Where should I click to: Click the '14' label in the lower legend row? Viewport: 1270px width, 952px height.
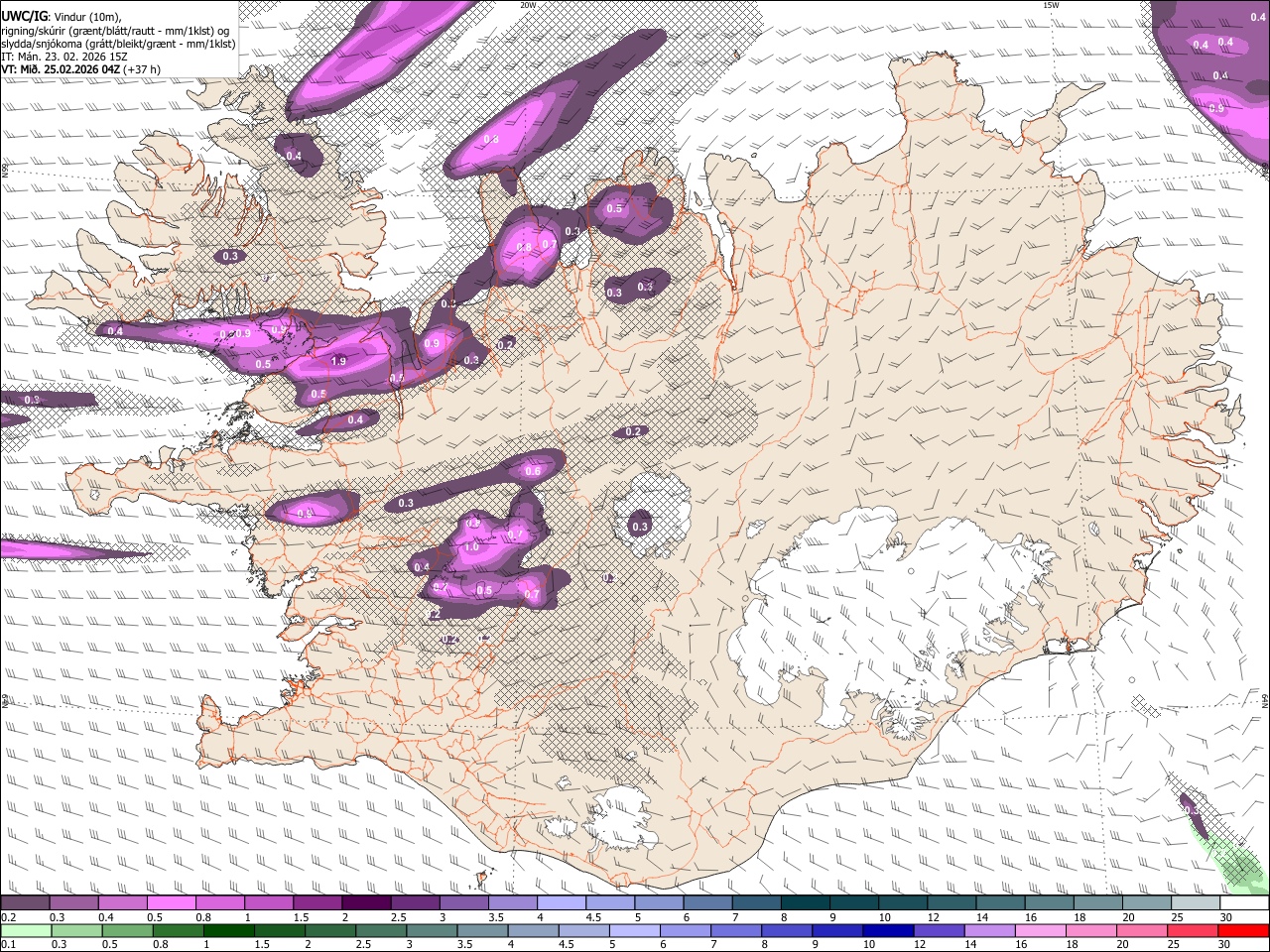pos(971,944)
